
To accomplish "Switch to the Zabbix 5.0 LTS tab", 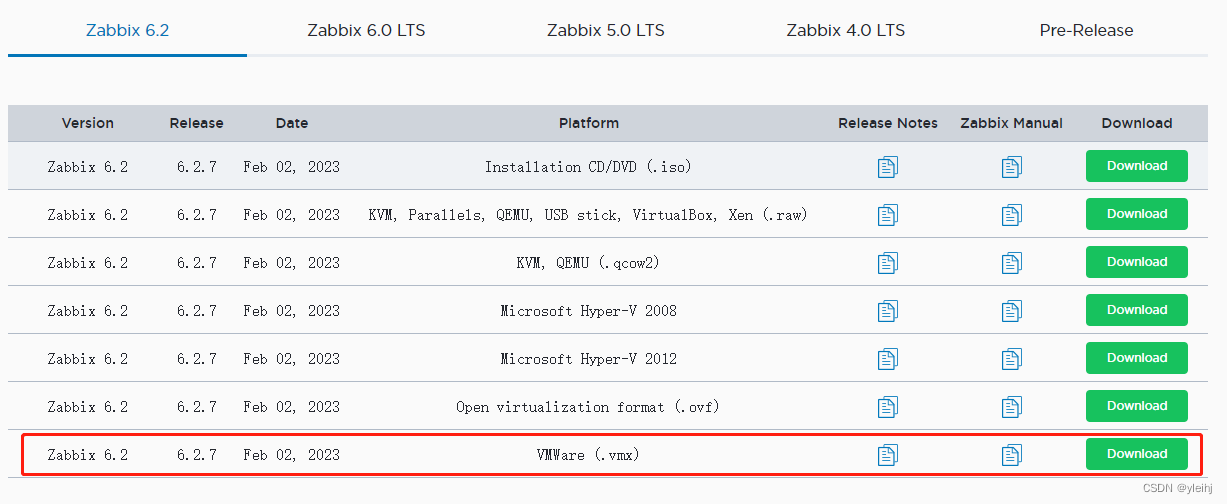I will (x=606, y=30).
